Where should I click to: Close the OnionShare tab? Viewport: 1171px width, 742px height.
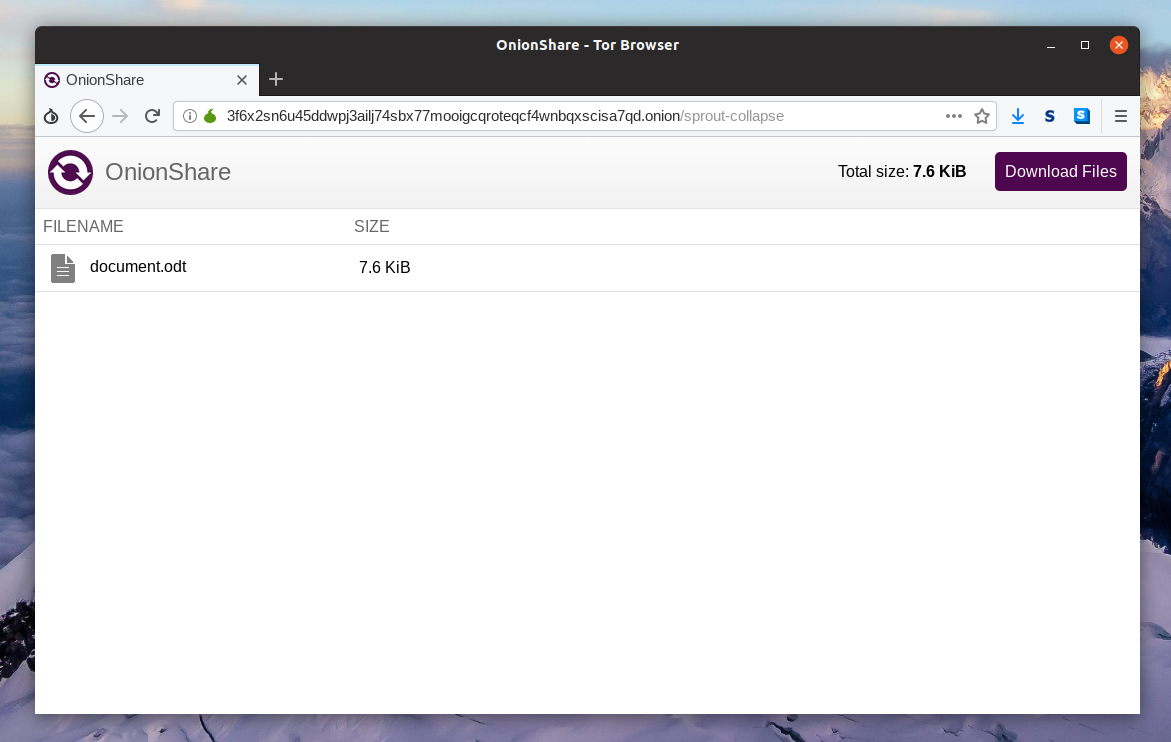pos(242,80)
